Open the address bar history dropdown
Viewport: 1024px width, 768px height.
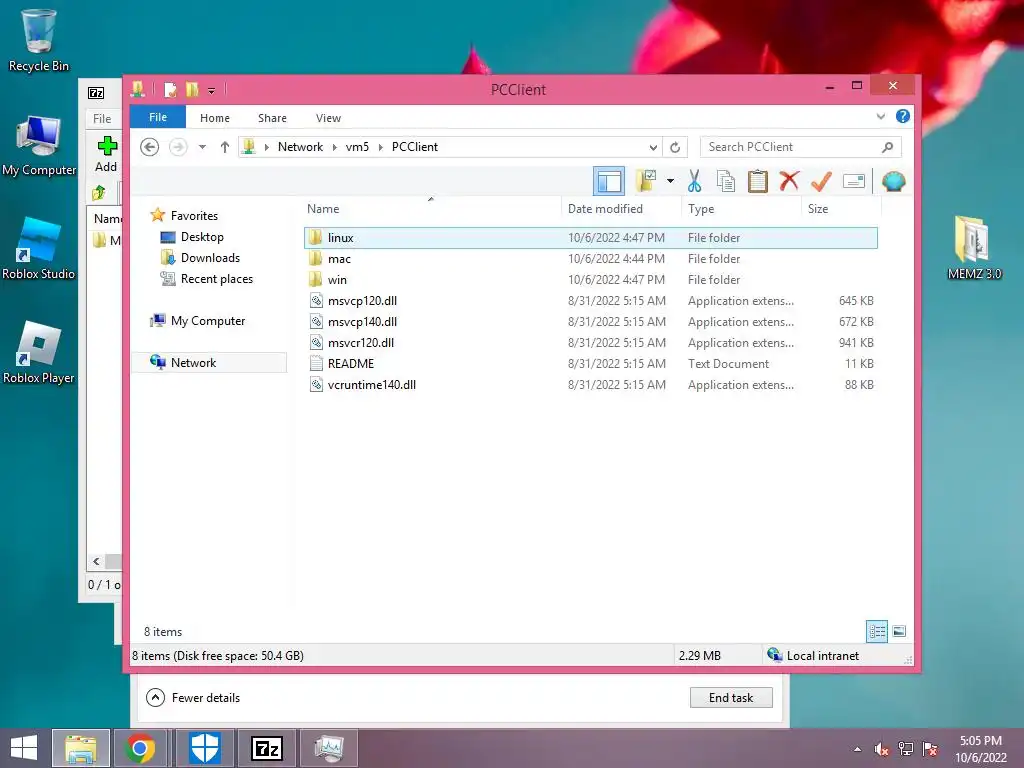(x=652, y=148)
